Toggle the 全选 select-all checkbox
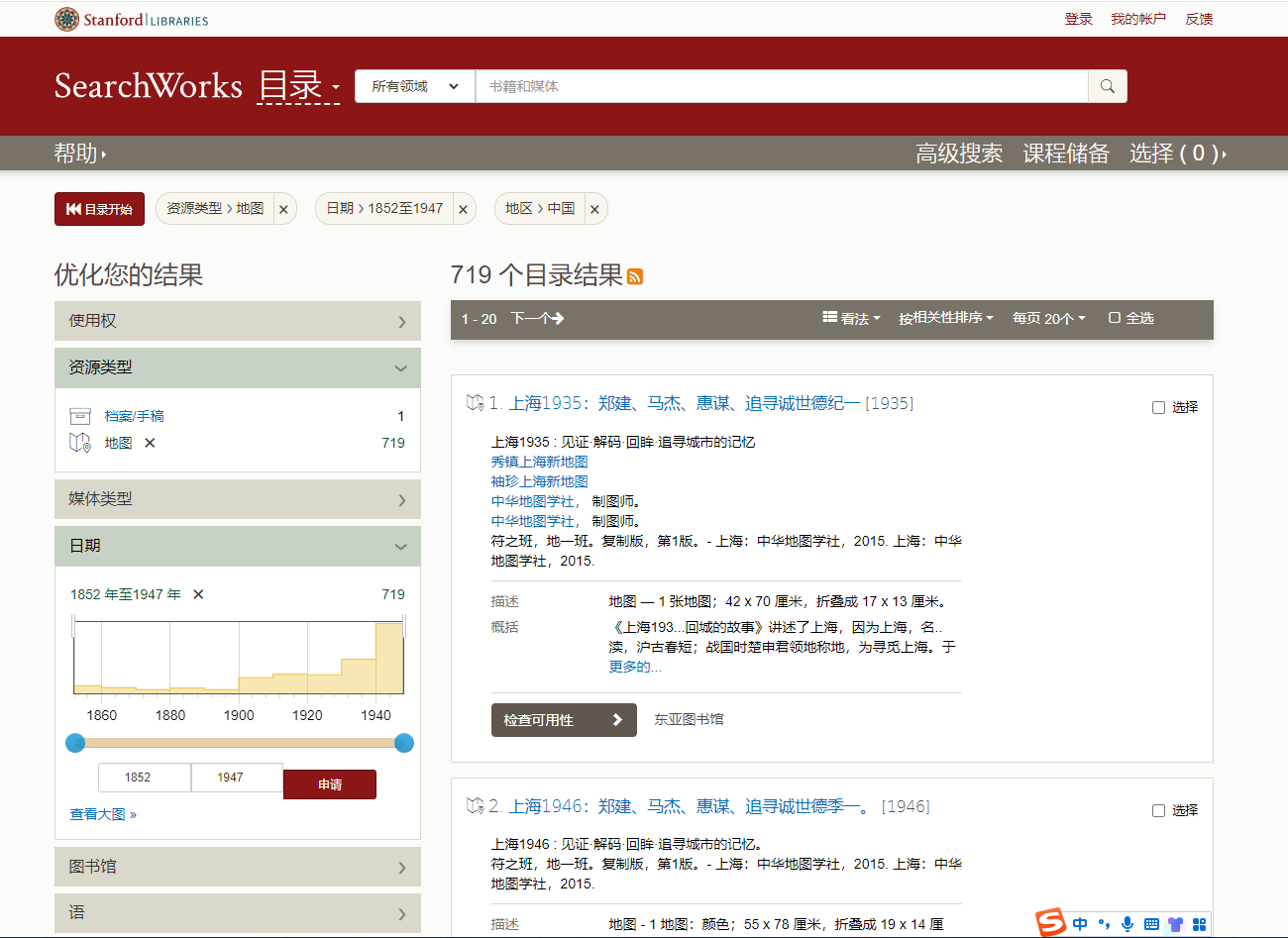Viewport: 1288px width, 938px height. [x=1115, y=318]
